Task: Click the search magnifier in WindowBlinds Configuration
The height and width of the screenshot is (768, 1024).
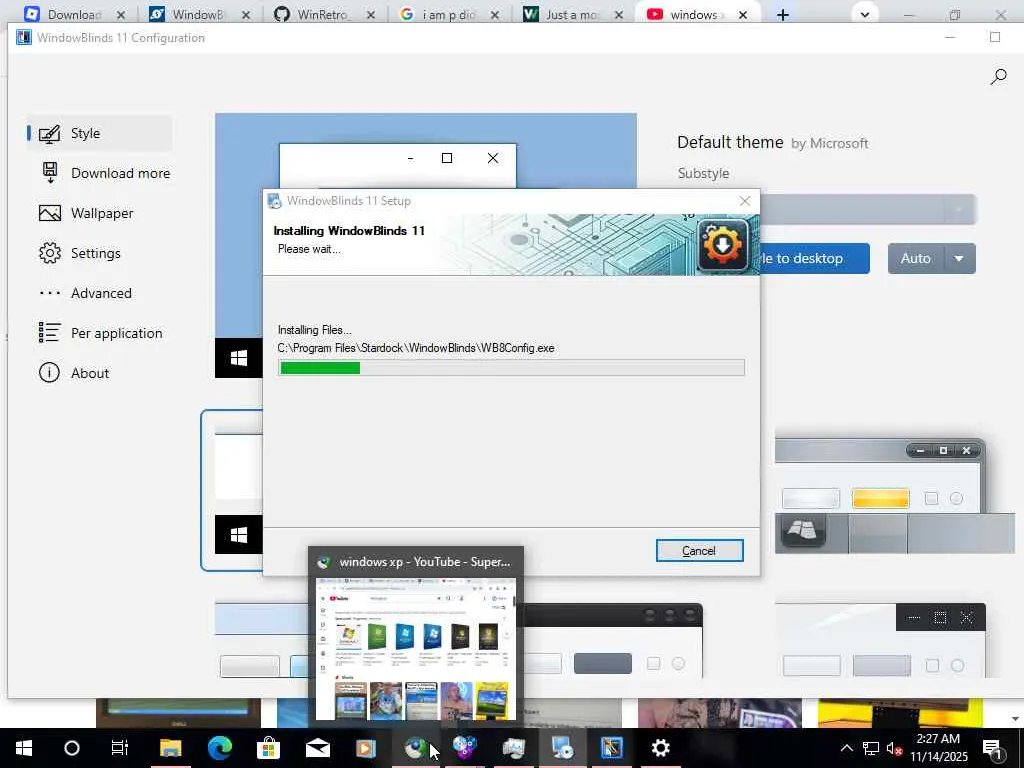Action: click(x=998, y=77)
